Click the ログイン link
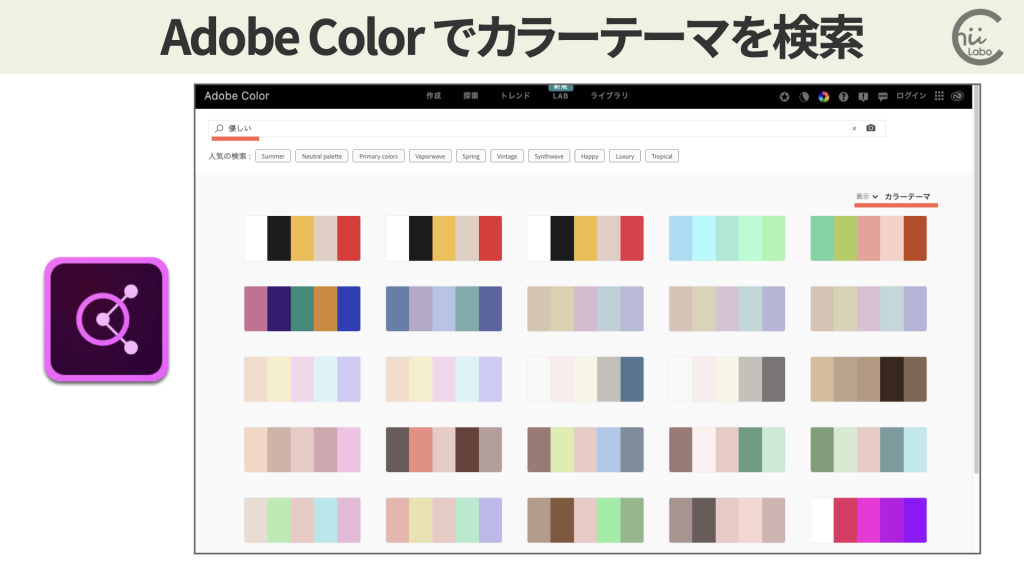 click(x=912, y=96)
